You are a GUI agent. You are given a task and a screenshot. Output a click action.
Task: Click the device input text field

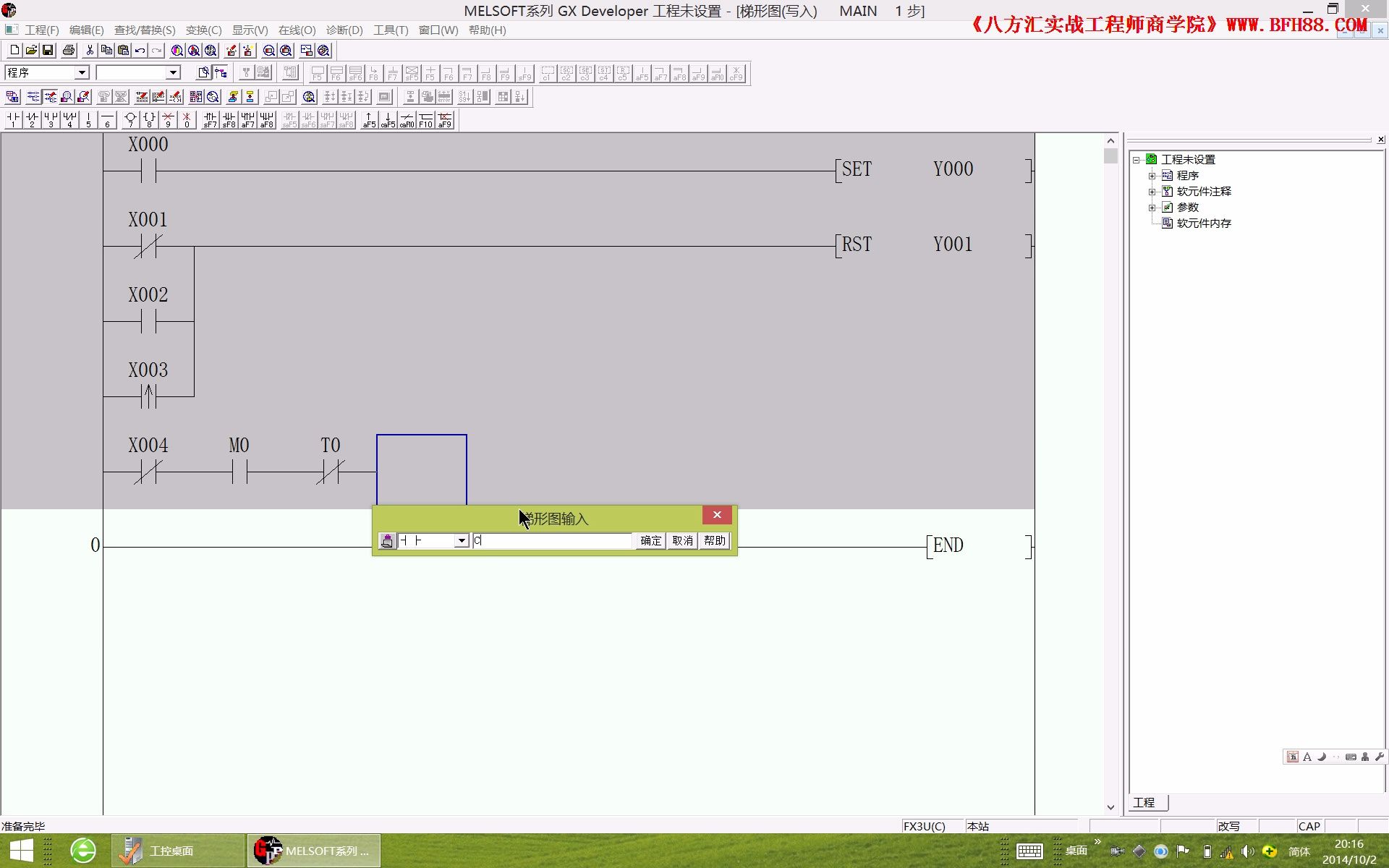pyautogui.click(x=553, y=541)
